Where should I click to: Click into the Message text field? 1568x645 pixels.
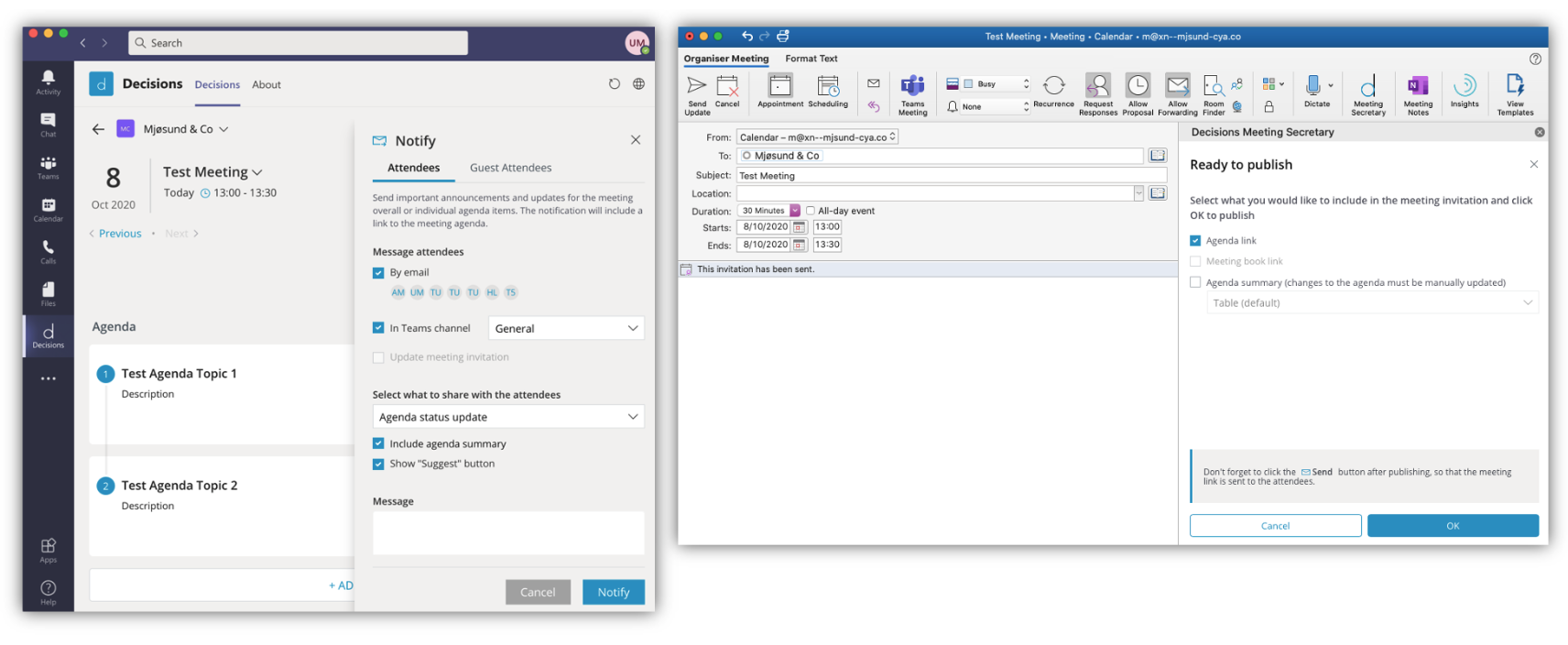coord(508,532)
